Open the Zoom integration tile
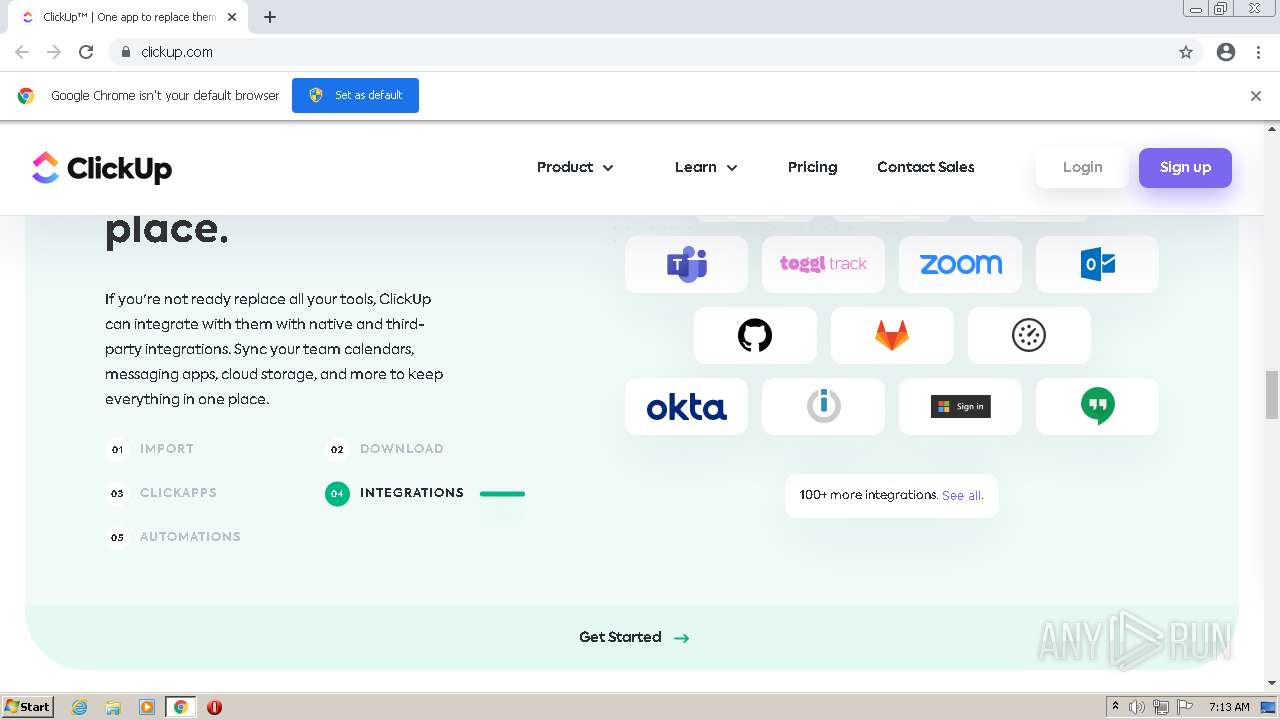The width and height of the screenshot is (1280, 720). [x=960, y=264]
